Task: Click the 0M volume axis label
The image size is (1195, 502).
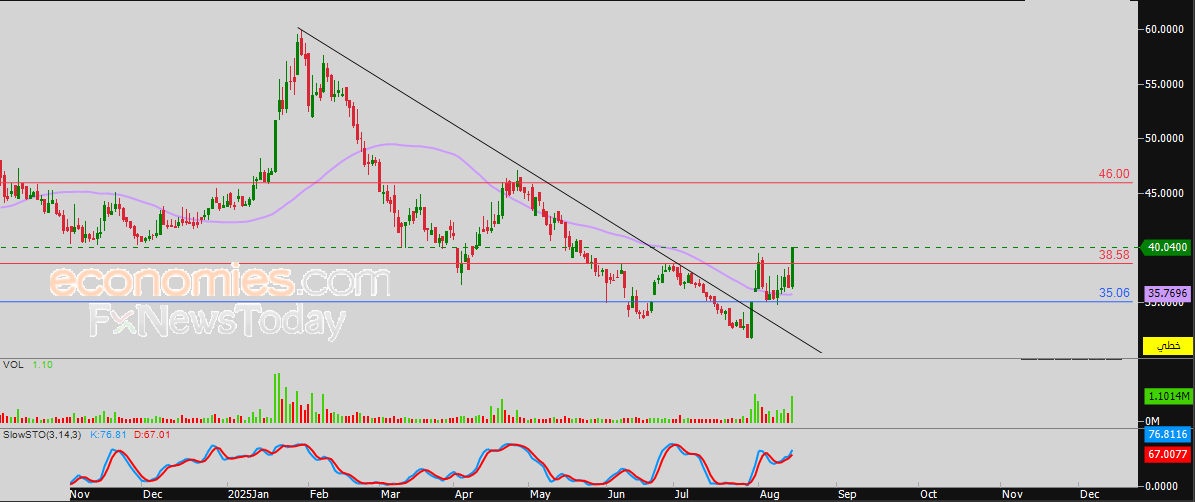Action: (x=1153, y=421)
